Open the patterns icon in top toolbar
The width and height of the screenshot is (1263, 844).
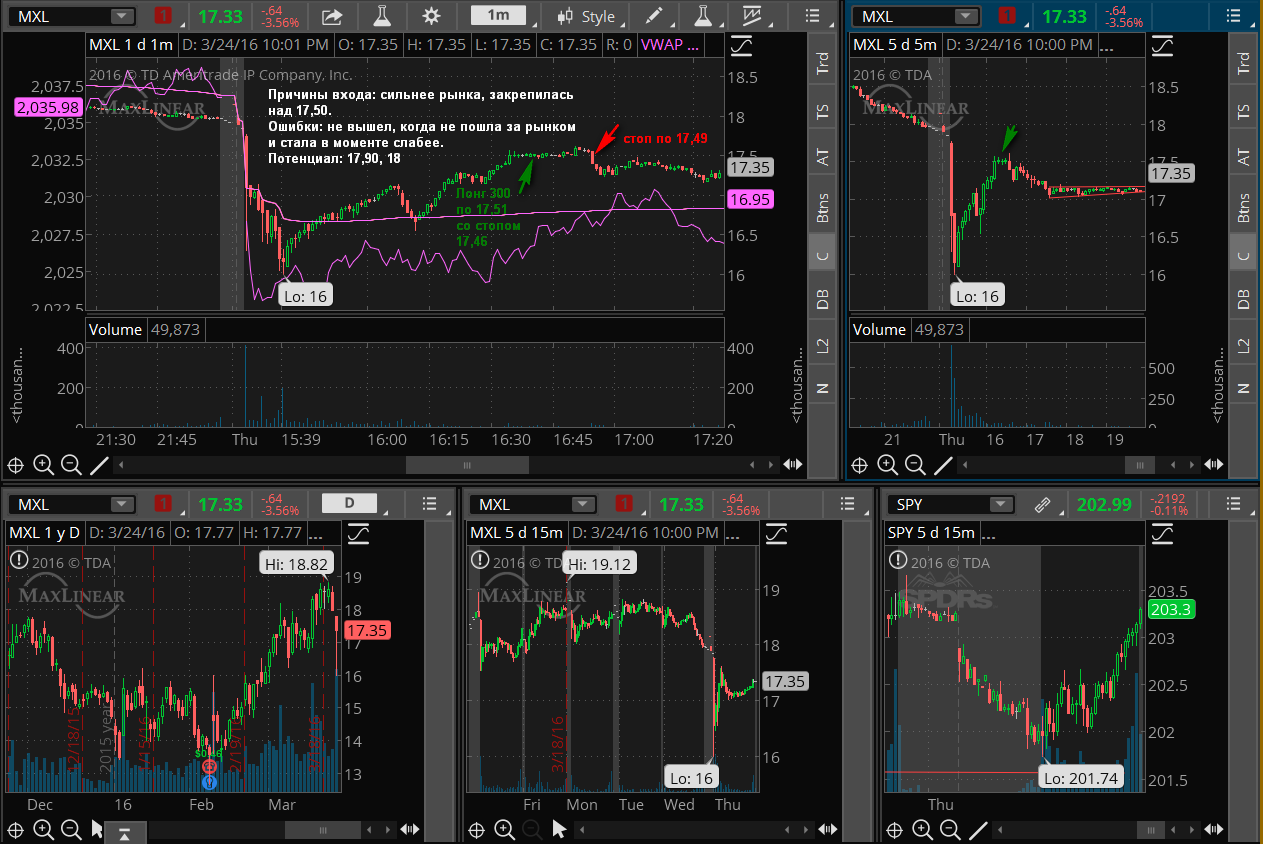(x=752, y=16)
